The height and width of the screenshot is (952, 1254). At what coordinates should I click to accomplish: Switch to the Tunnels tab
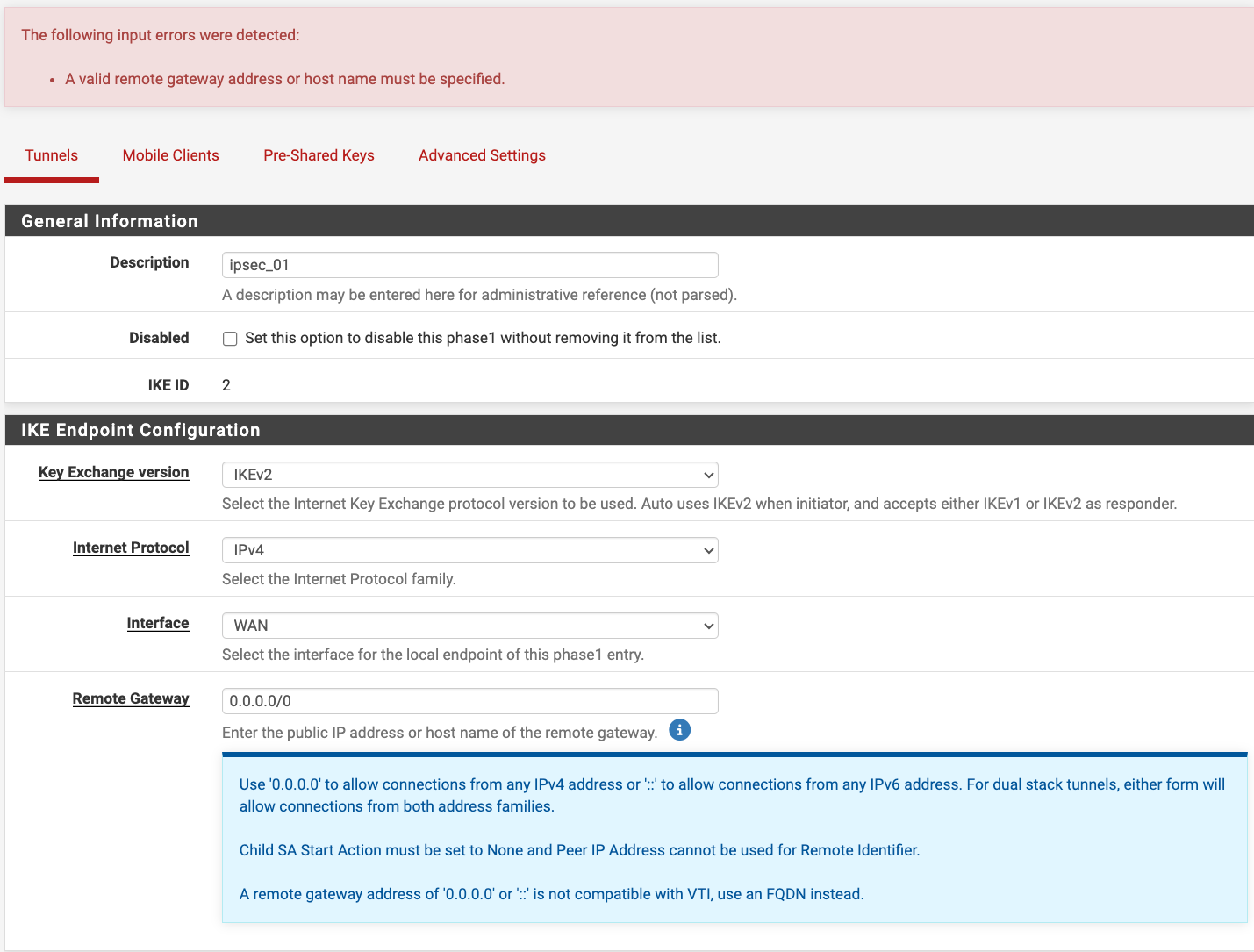(52, 155)
